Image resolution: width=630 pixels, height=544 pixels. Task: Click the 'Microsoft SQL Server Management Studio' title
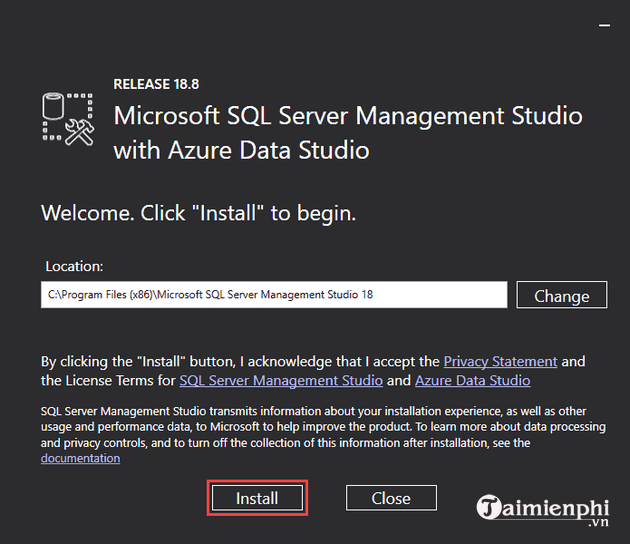pos(348,116)
